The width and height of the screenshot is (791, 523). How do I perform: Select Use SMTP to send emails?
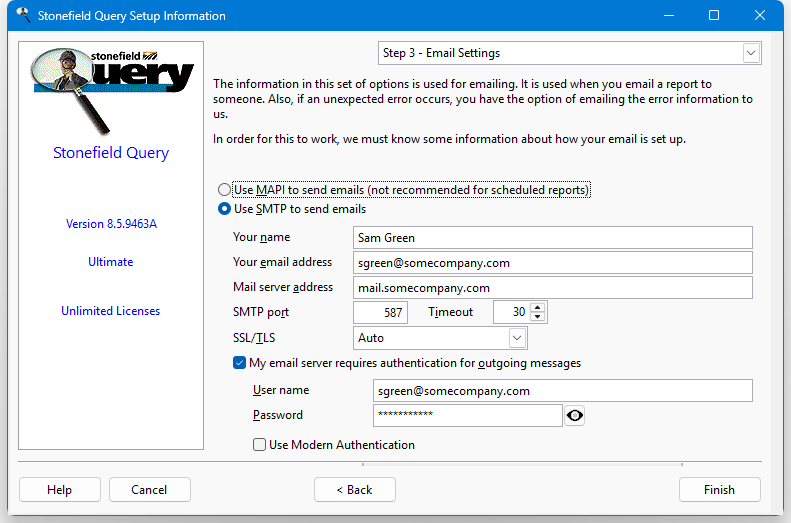(224, 210)
